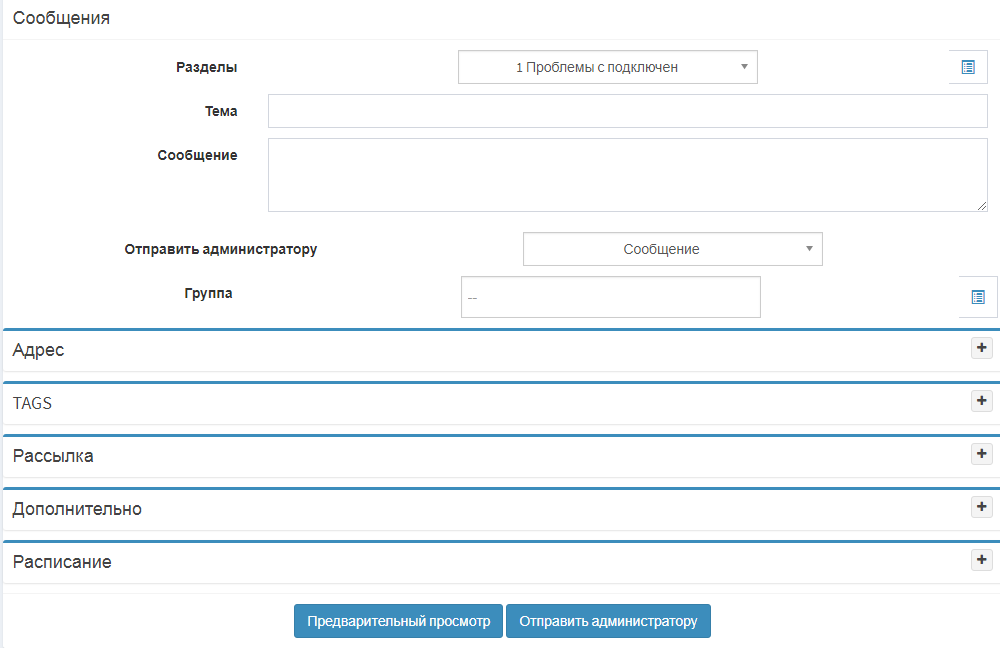
Task: Select the Рассылка panel heading
Action: tap(53, 456)
